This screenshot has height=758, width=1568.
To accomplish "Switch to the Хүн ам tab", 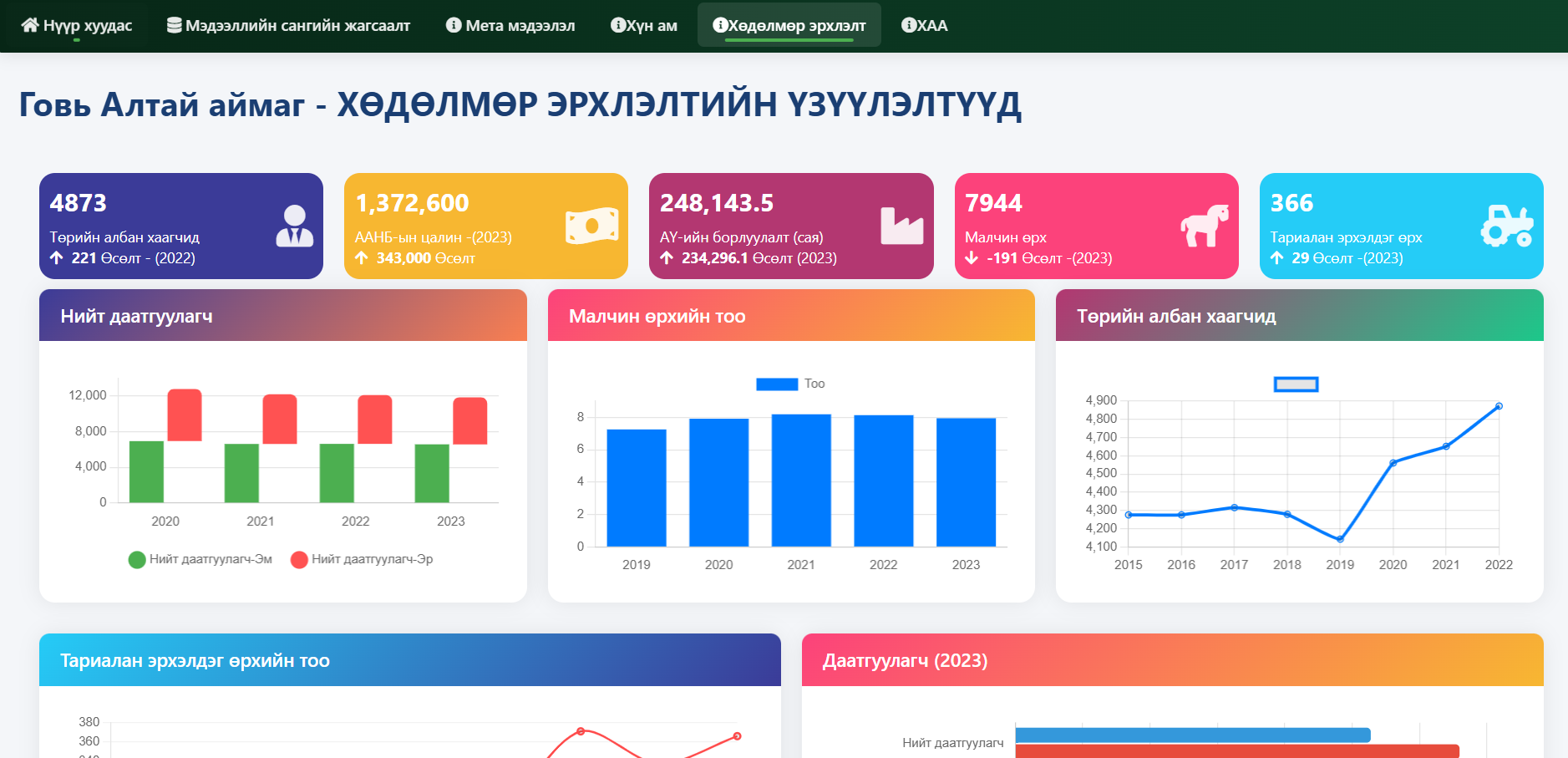I will pyautogui.click(x=644, y=25).
